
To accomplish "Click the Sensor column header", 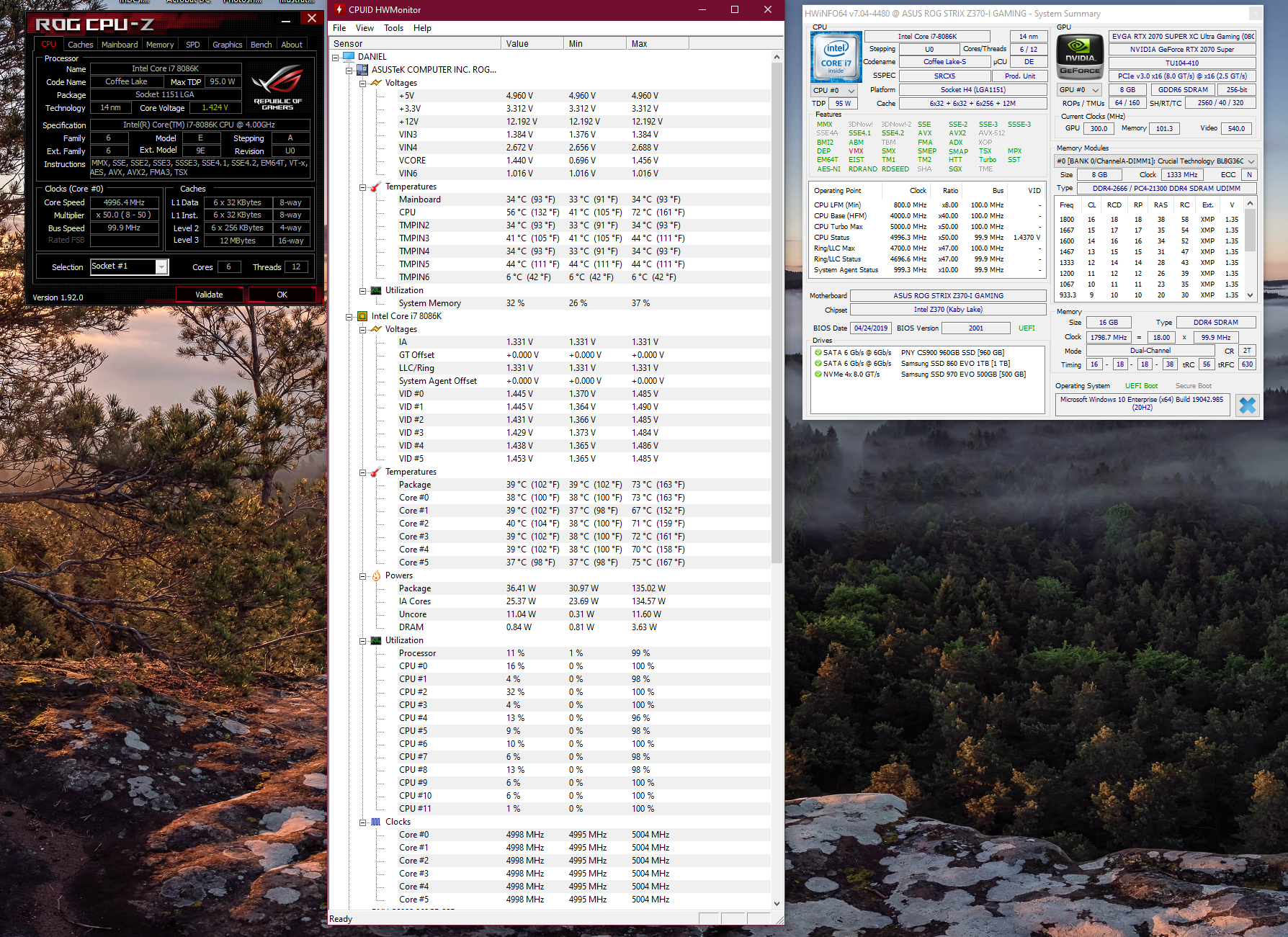I will tap(414, 43).
